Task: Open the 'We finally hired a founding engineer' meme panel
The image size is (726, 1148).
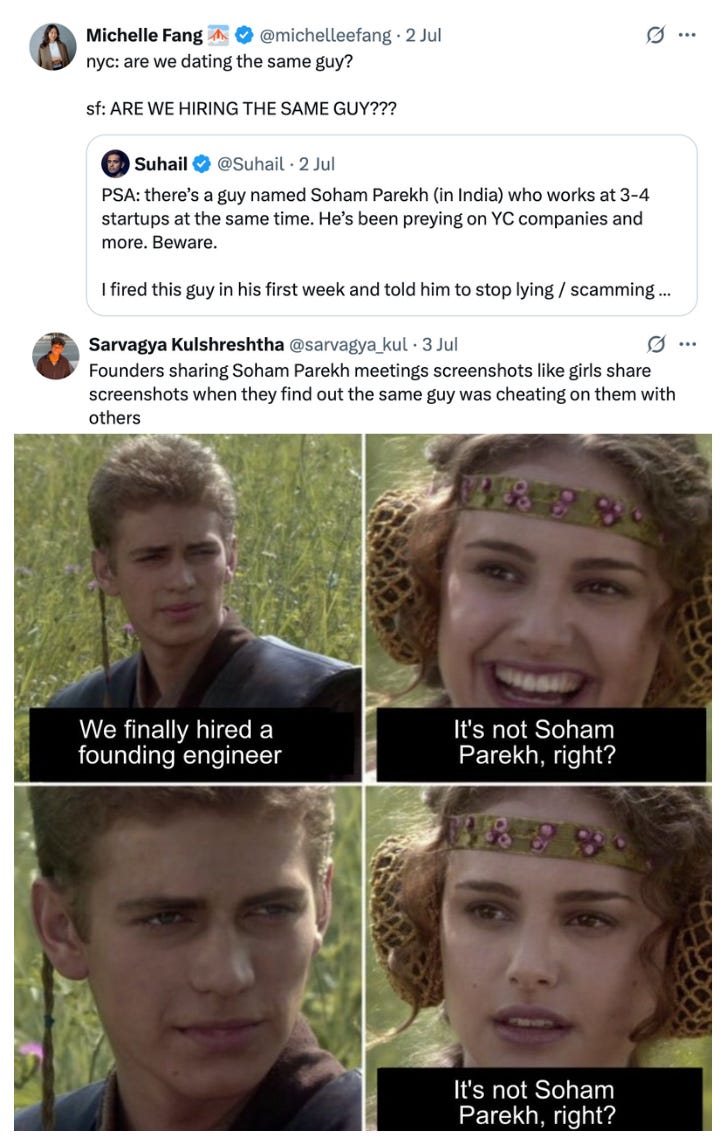Action: point(187,608)
